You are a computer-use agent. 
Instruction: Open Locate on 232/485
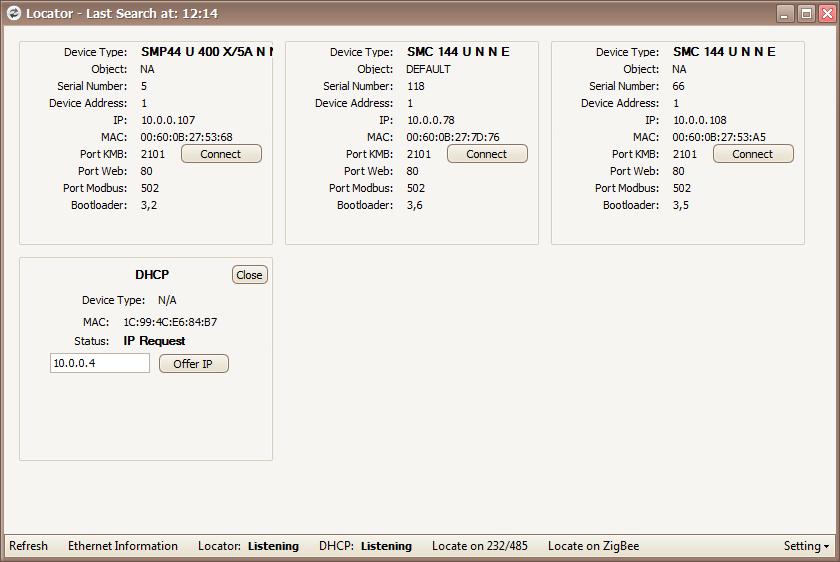tap(479, 546)
